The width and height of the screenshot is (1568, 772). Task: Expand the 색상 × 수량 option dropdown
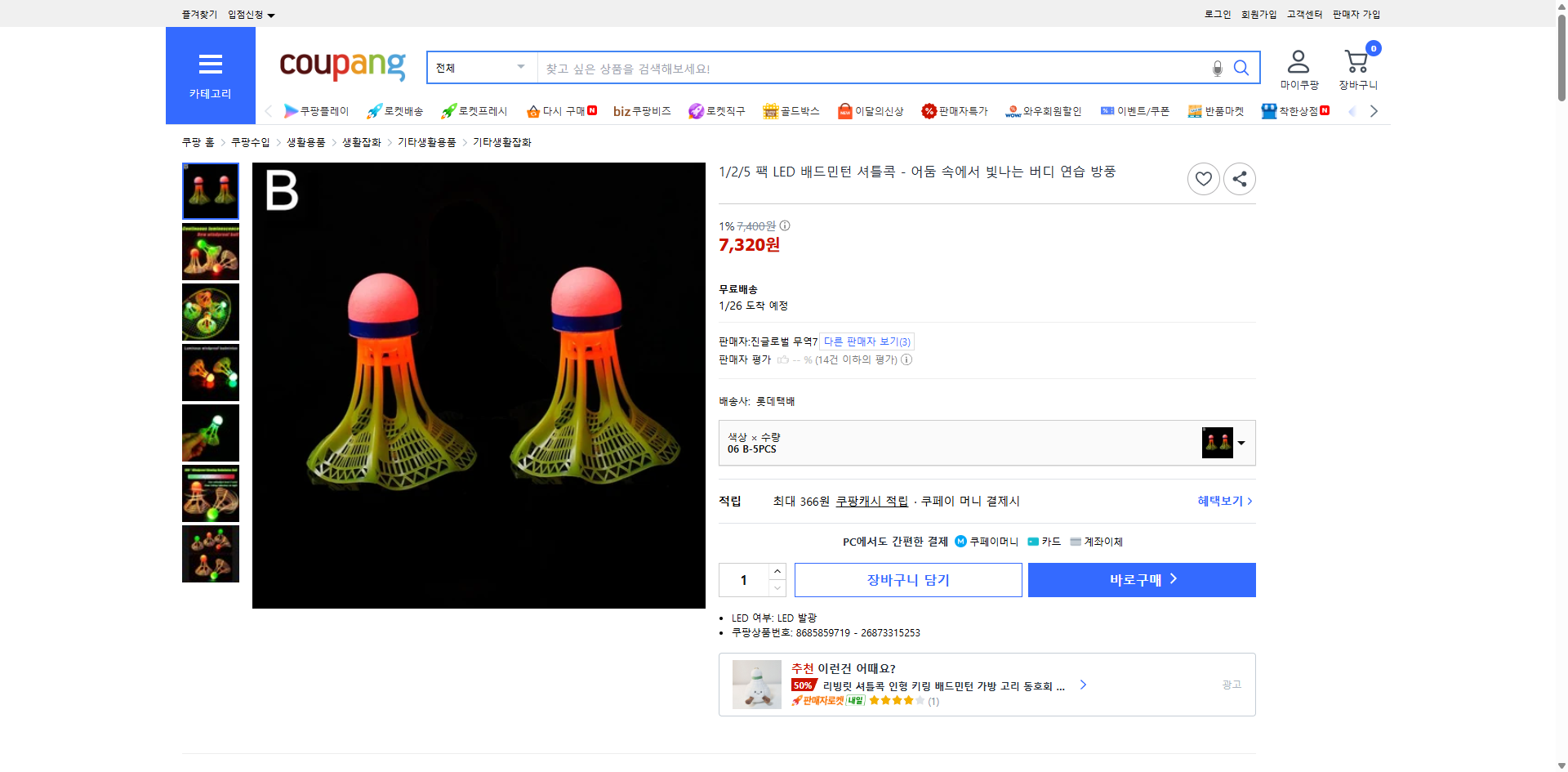click(1241, 443)
